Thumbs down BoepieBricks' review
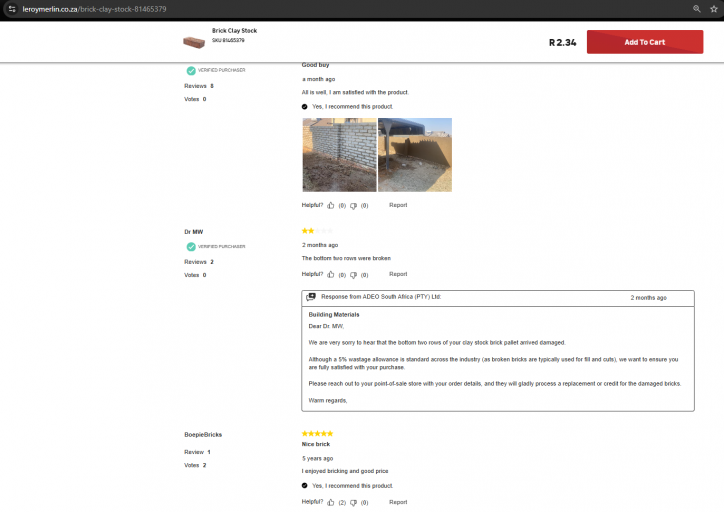Image resolution: width=724 pixels, height=512 pixels. click(x=353, y=503)
